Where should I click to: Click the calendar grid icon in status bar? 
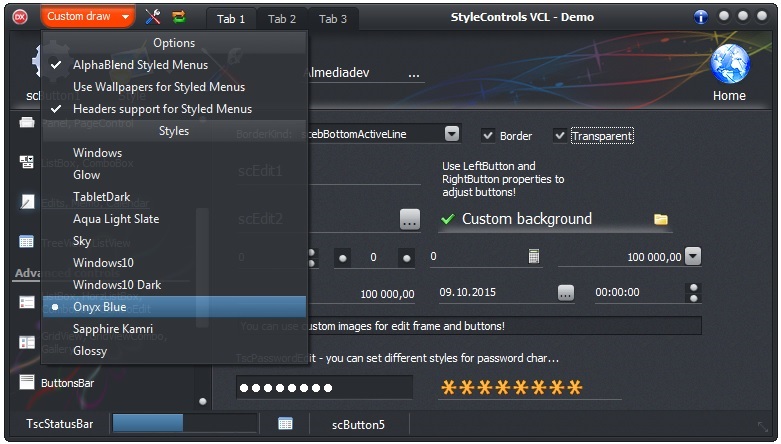tap(285, 424)
